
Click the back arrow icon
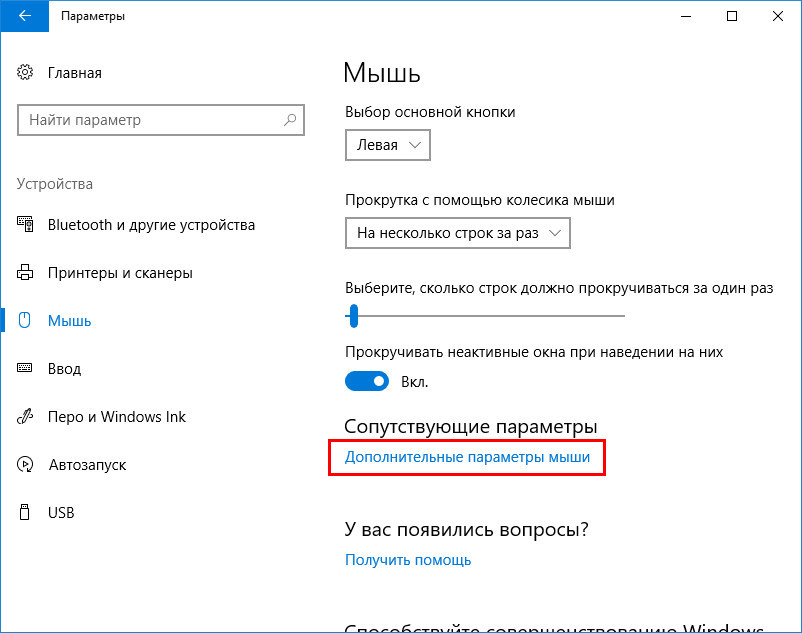click(25, 16)
